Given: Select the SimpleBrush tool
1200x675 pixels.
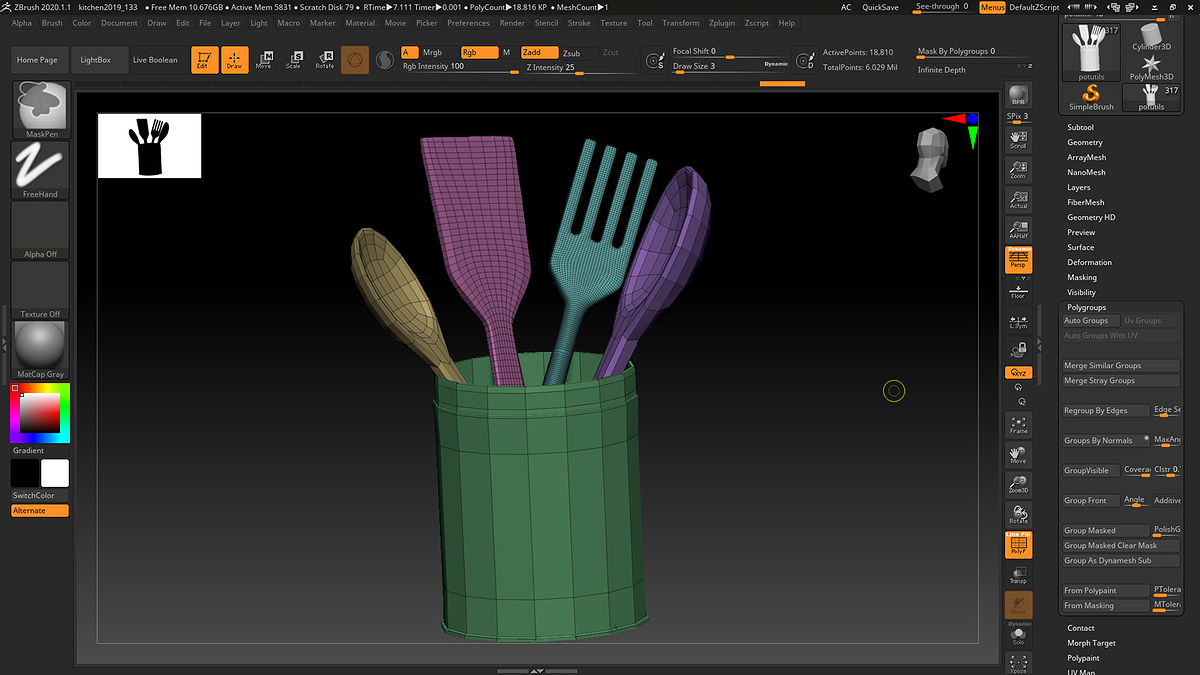Looking at the screenshot, I should pyautogui.click(x=1091, y=97).
